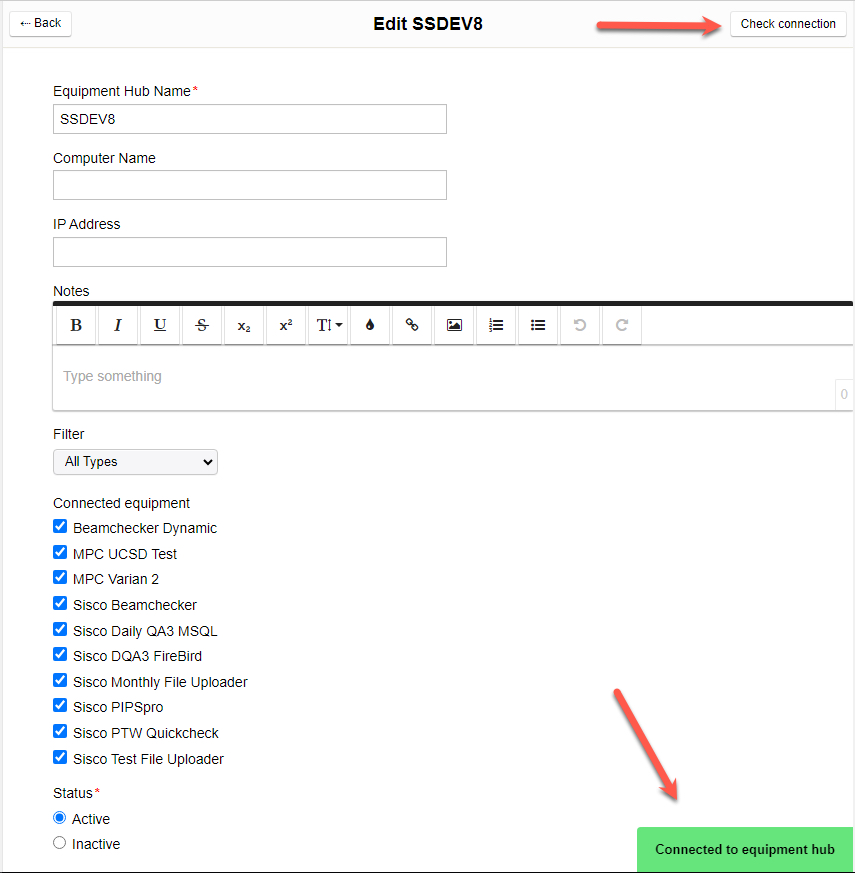
Task: Uncheck Beamchecker Dynamic equipment
Action: pos(60,527)
